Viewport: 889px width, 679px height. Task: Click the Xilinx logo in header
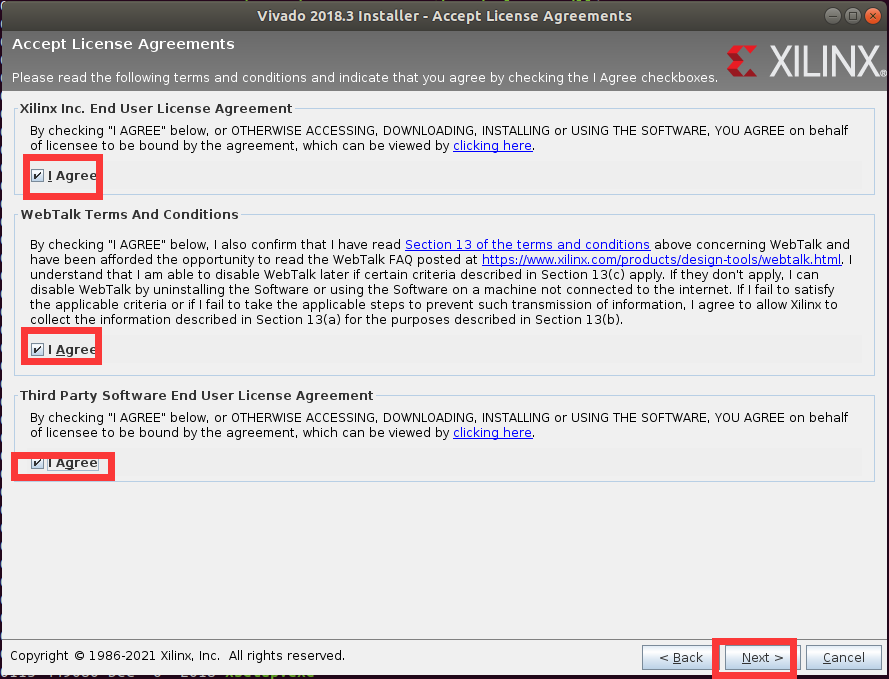[x=806, y=61]
